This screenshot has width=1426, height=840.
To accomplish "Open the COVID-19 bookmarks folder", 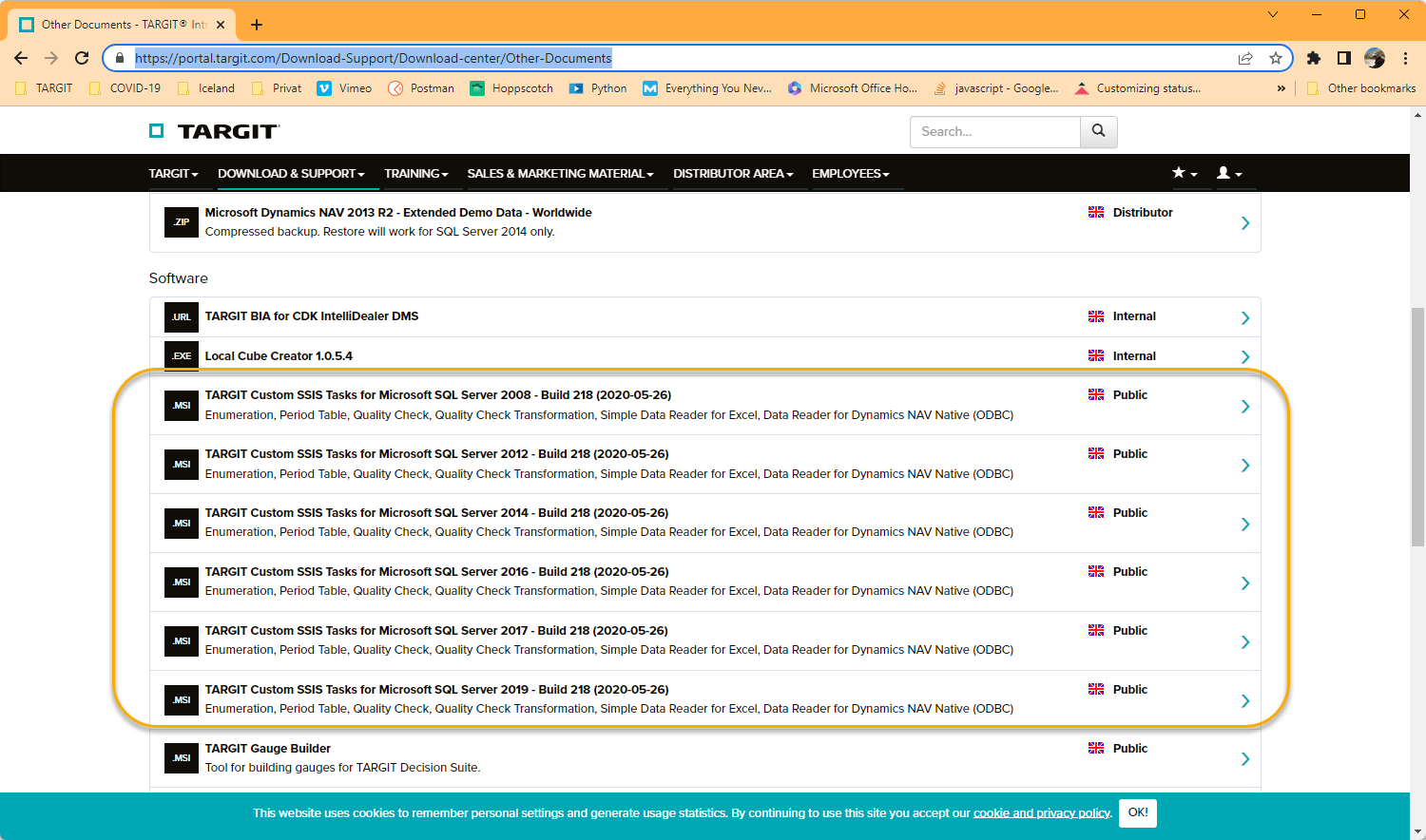I will [x=125, y=88].
